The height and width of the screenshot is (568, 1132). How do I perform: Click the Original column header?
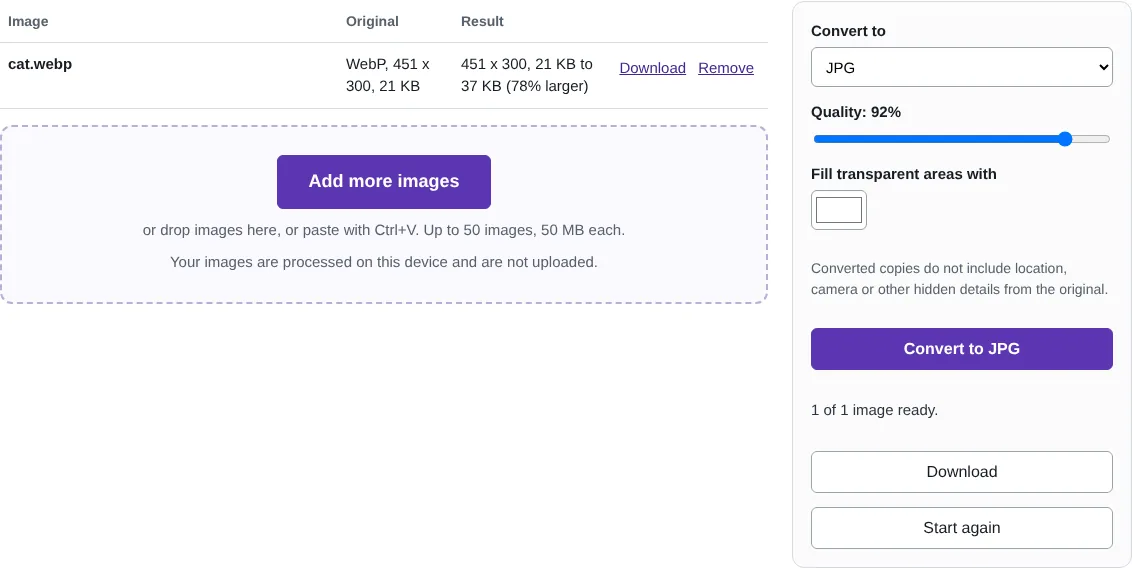(372, 22)
